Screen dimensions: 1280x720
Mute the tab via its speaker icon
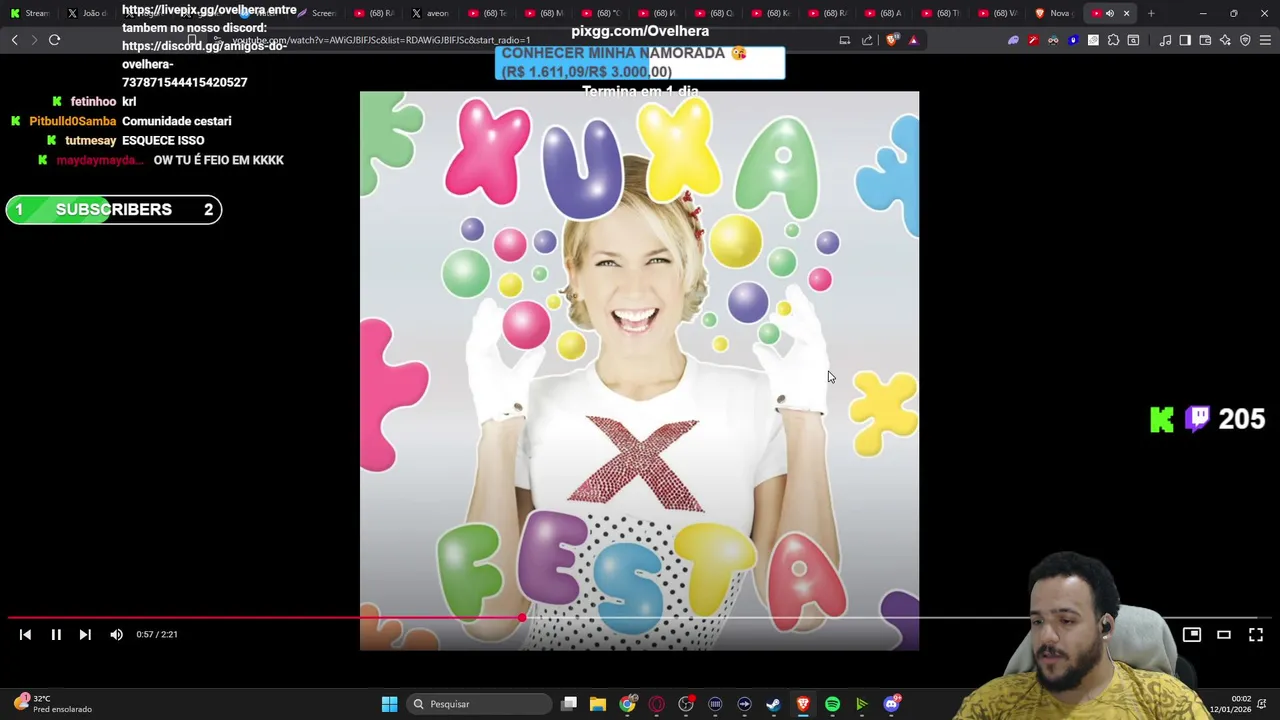tap(1110, 13)
